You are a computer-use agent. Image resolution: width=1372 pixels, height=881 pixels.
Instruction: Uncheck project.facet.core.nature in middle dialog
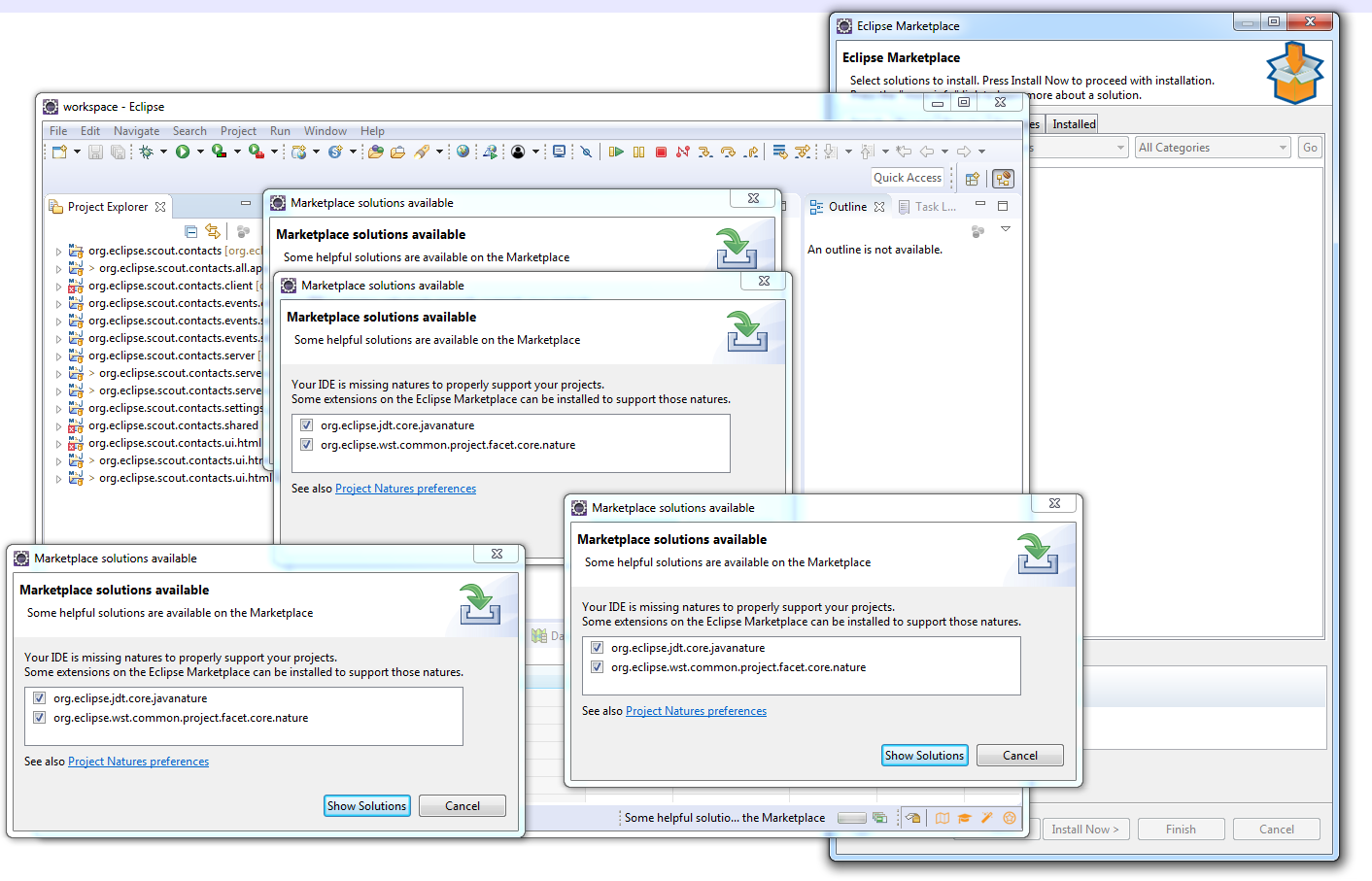point(307,445)
